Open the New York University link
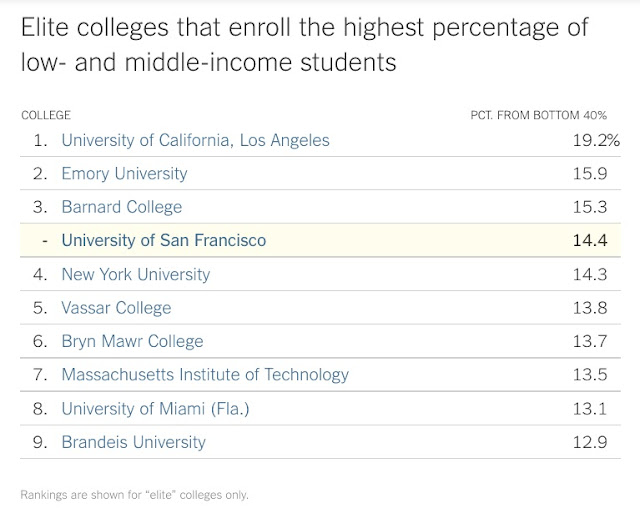The image size is (640, 508). [x=135, y=274]
